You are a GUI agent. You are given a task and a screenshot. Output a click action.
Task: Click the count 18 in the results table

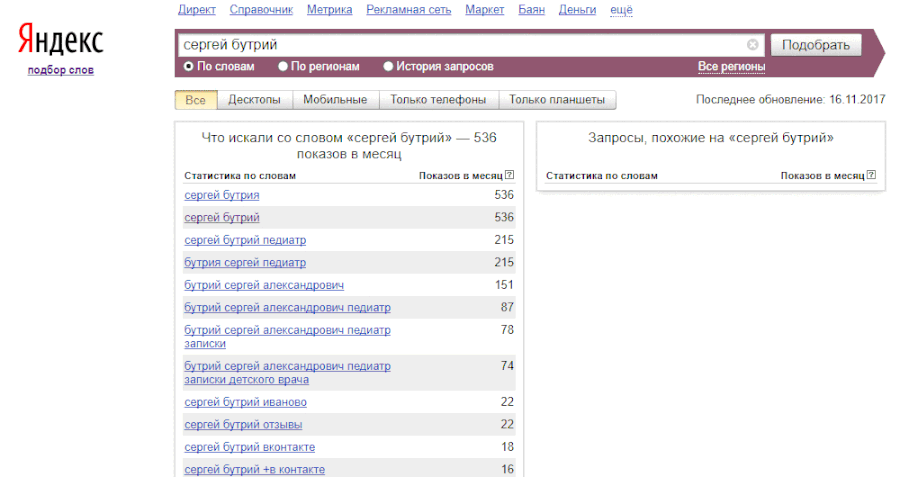coord(507,447)
